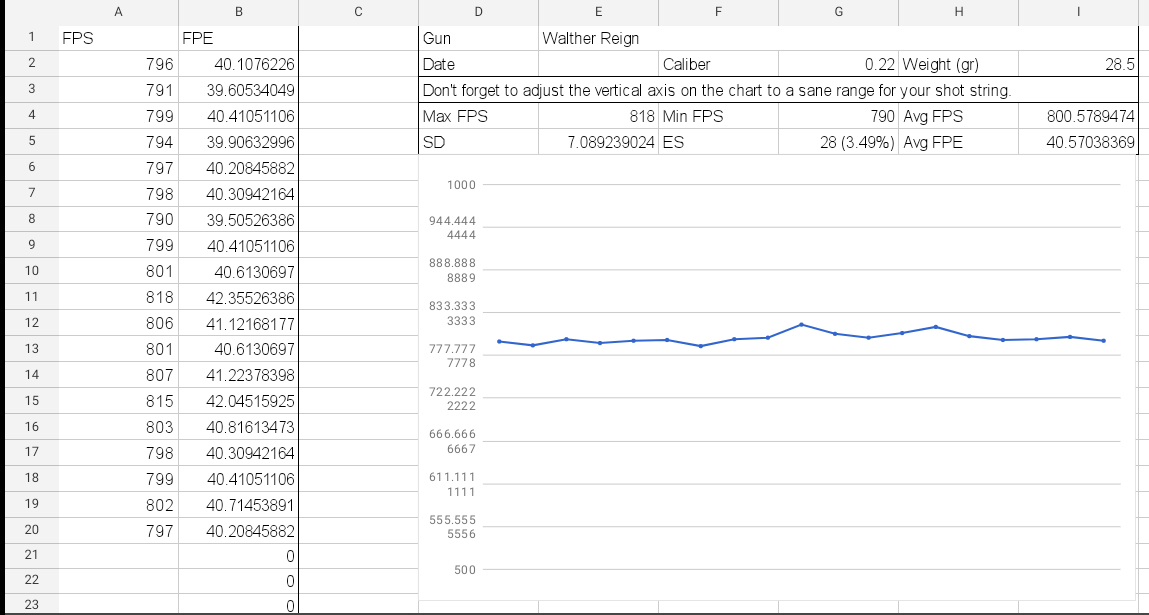The image size is (1149, 615).
Task: Select column I header
Action: click(x=1078, y=12)
